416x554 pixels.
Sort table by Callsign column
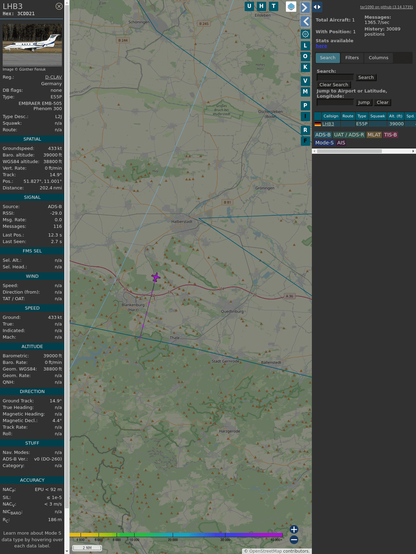330,116
